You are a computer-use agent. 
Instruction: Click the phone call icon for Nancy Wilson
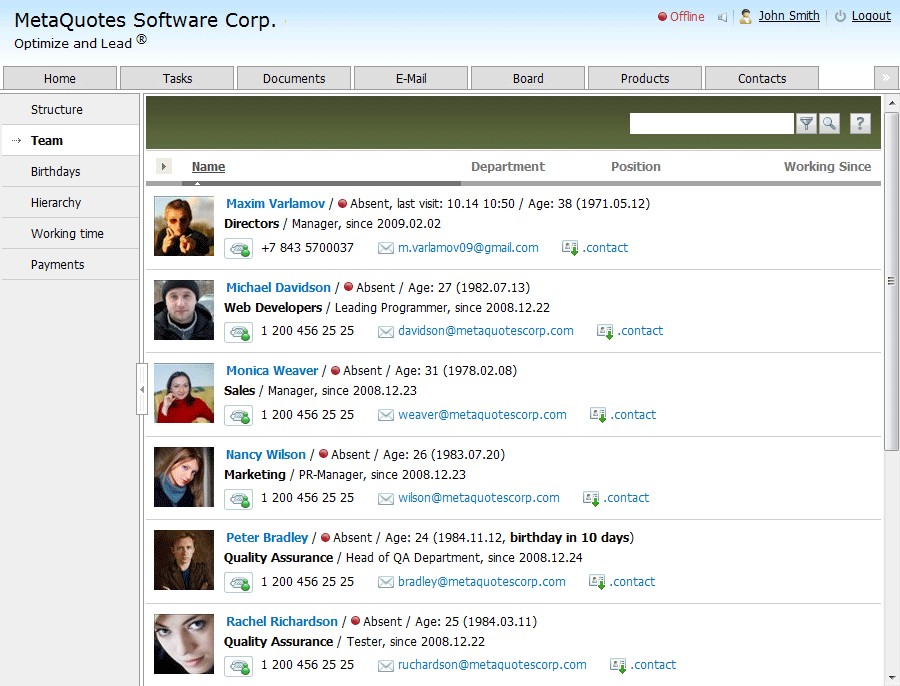(238, 499)
